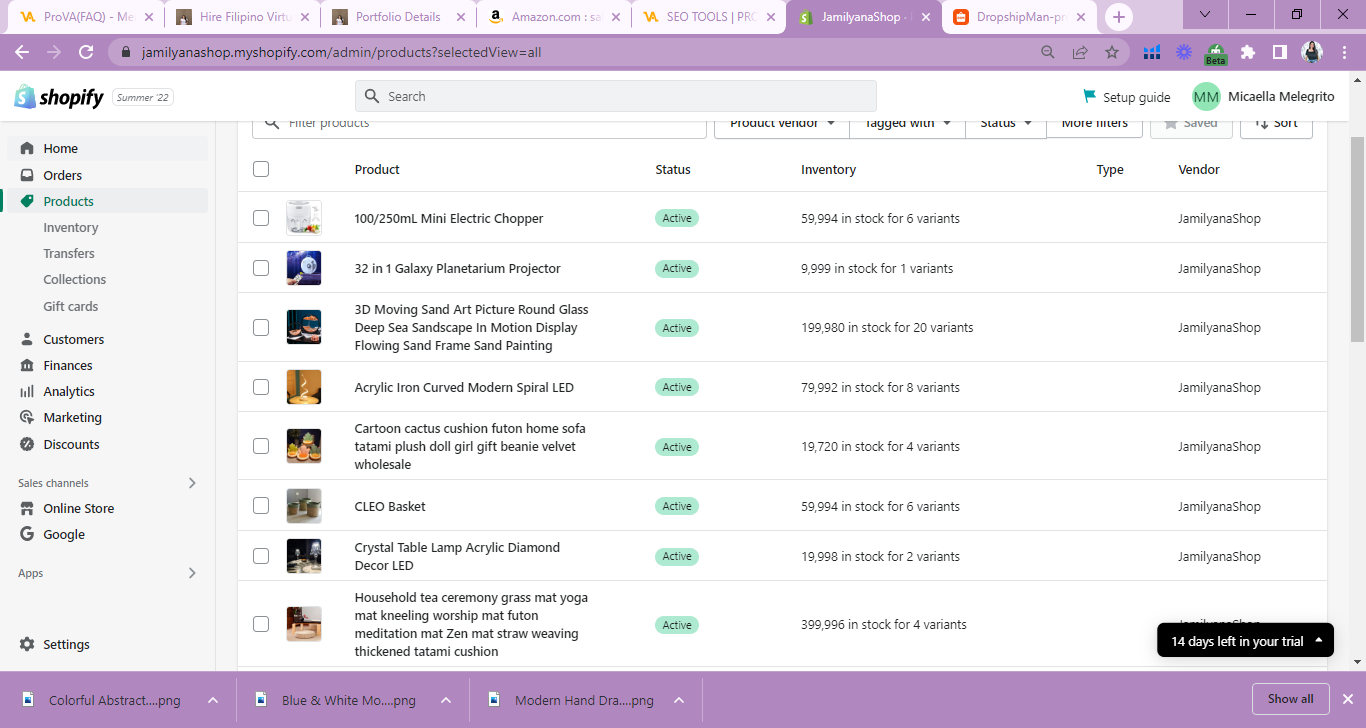The height and width of the screenshot is (728, 1366).
Task: Expand the trial days remaining banner
Action: 1245,641
